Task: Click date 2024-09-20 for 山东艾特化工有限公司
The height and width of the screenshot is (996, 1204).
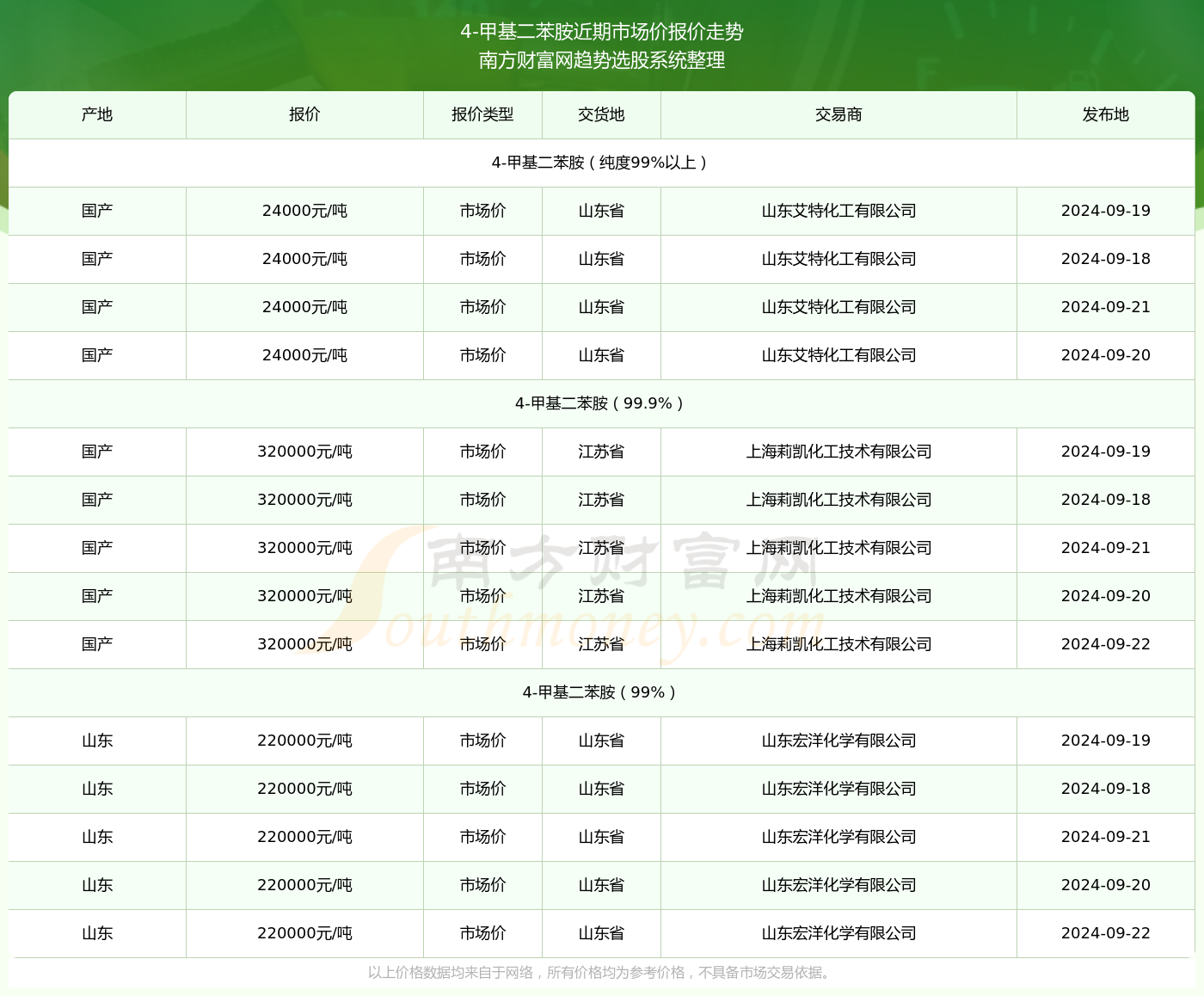Action: click(1106, 355)
